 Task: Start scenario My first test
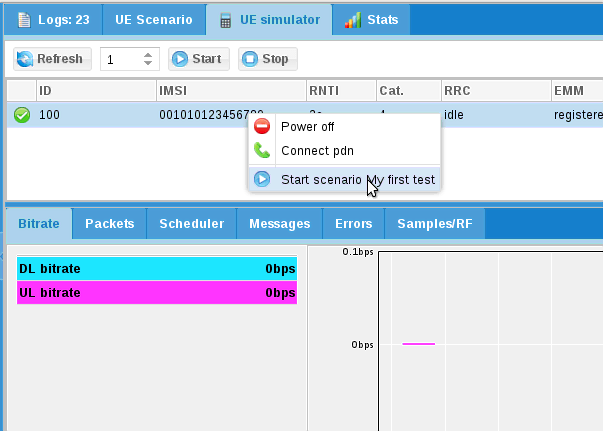[x=357, y=179]
